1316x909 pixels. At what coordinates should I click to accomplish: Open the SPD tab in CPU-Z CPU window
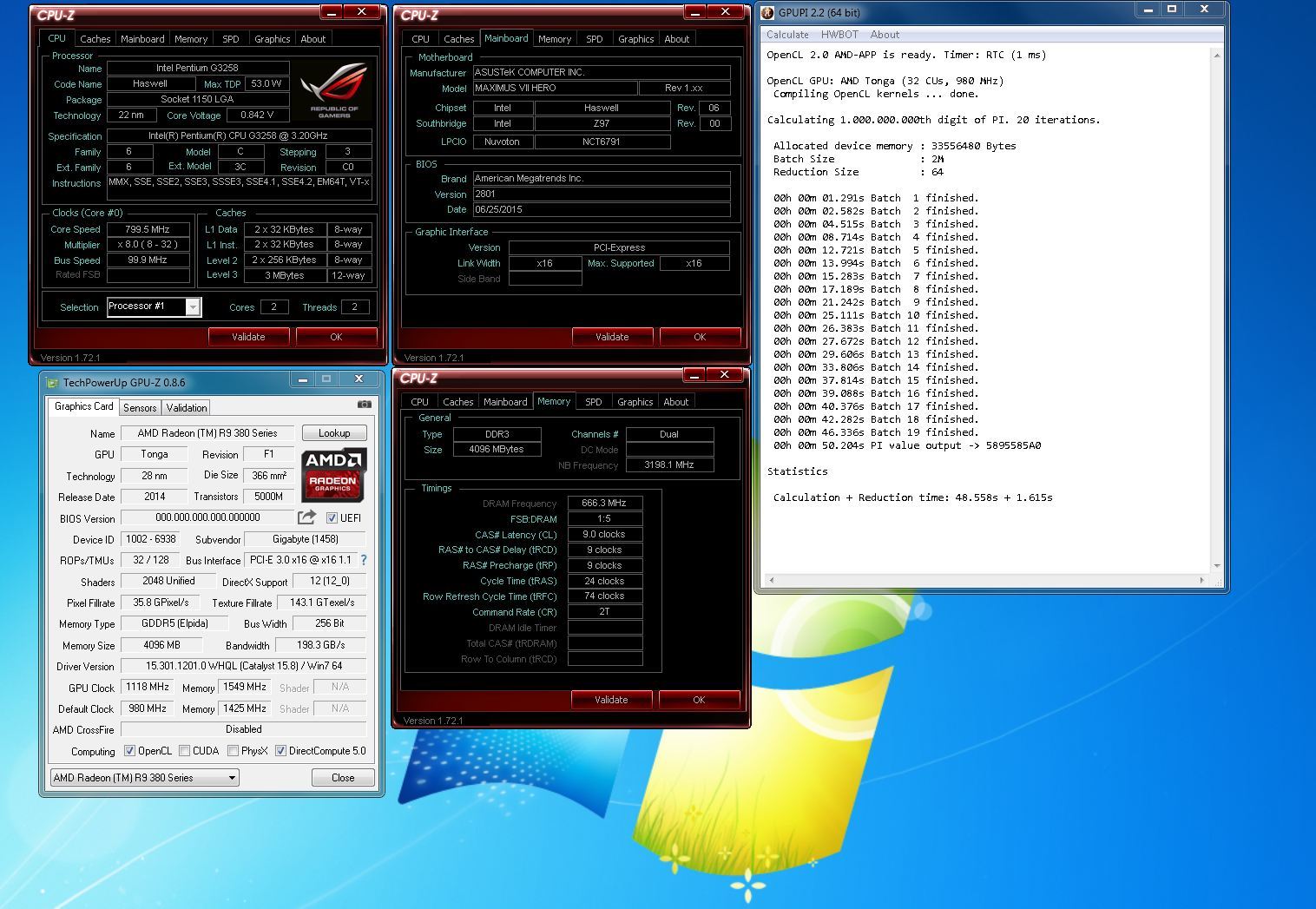tap(230, 39)
